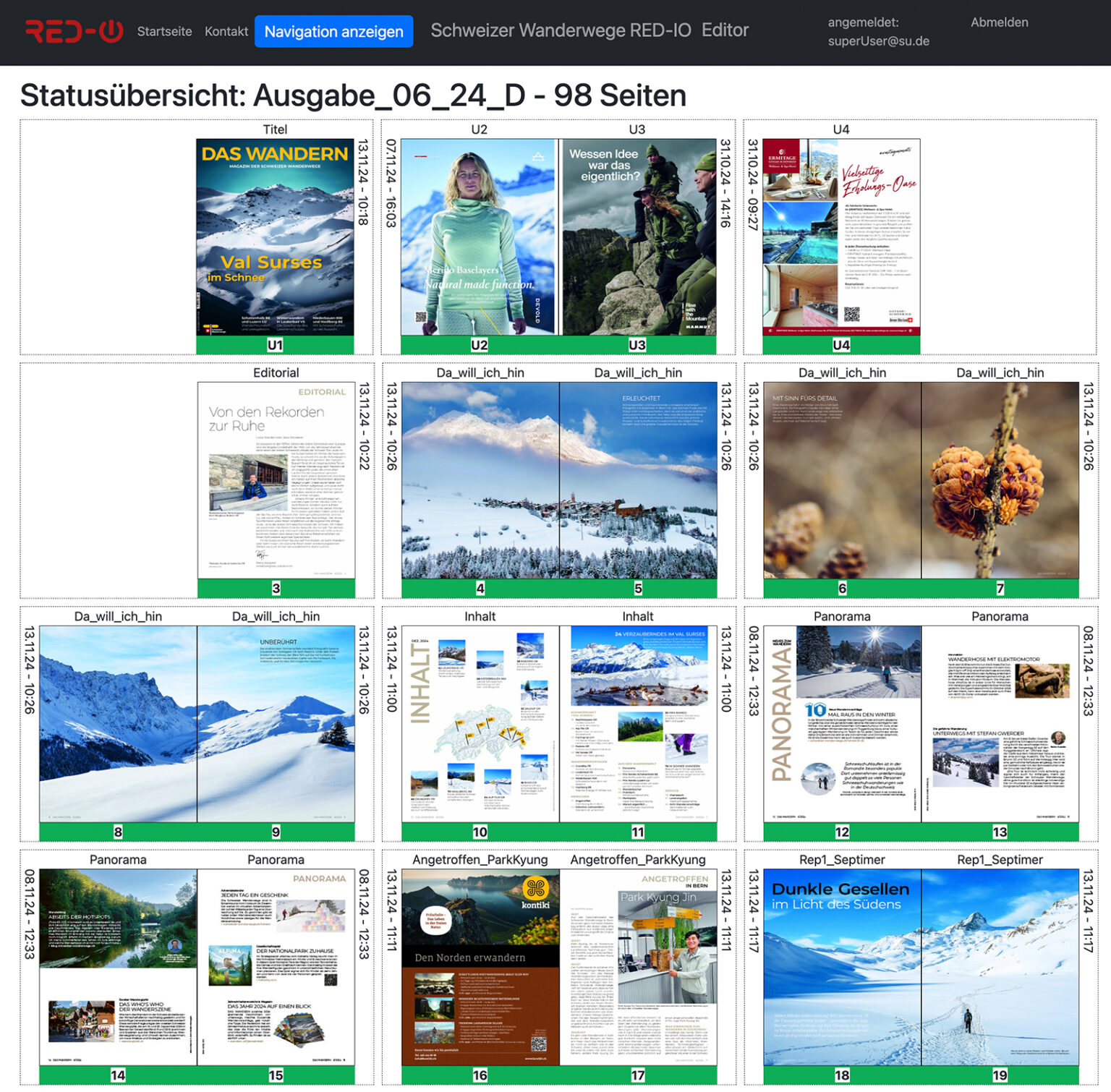Click the timestamp 13.11.24 - 10:22

pos(365,427)
